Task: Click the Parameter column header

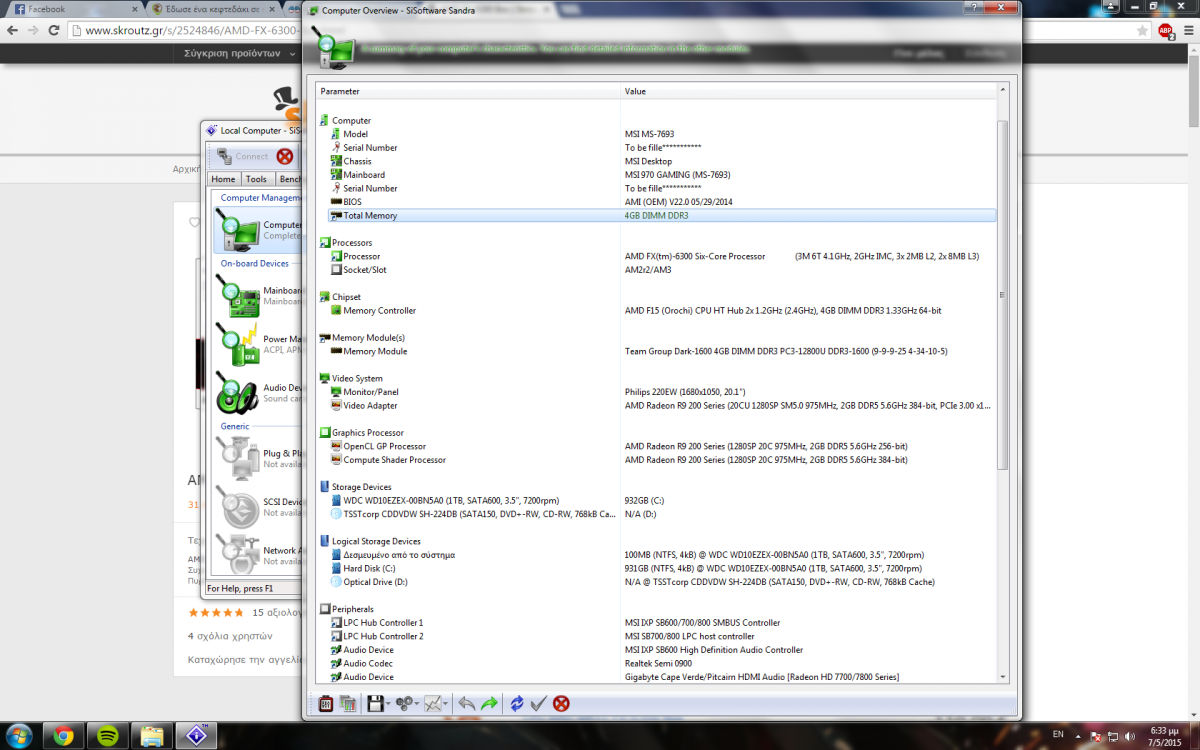Action: point(468,91)
